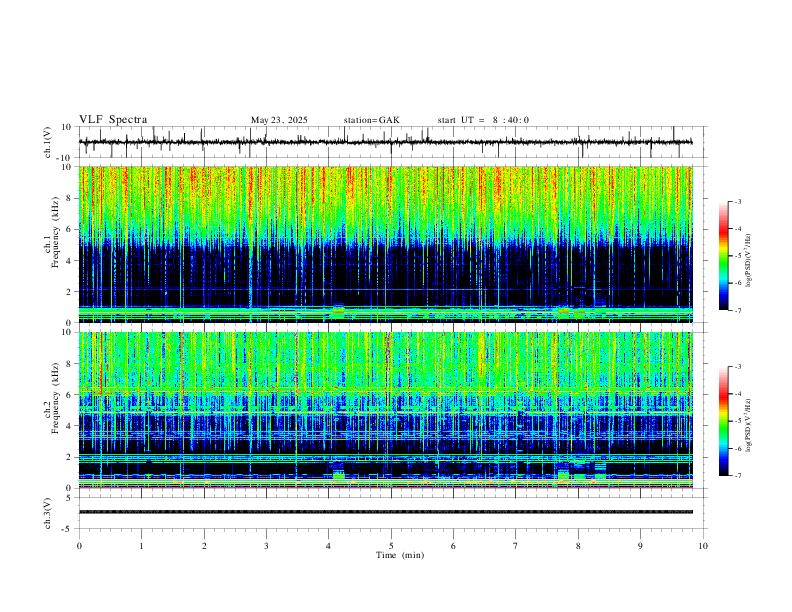792x612 pixels.
Task: Click the green burst near minute 7.8 in ch.2
Action: [x=563, y=475]
